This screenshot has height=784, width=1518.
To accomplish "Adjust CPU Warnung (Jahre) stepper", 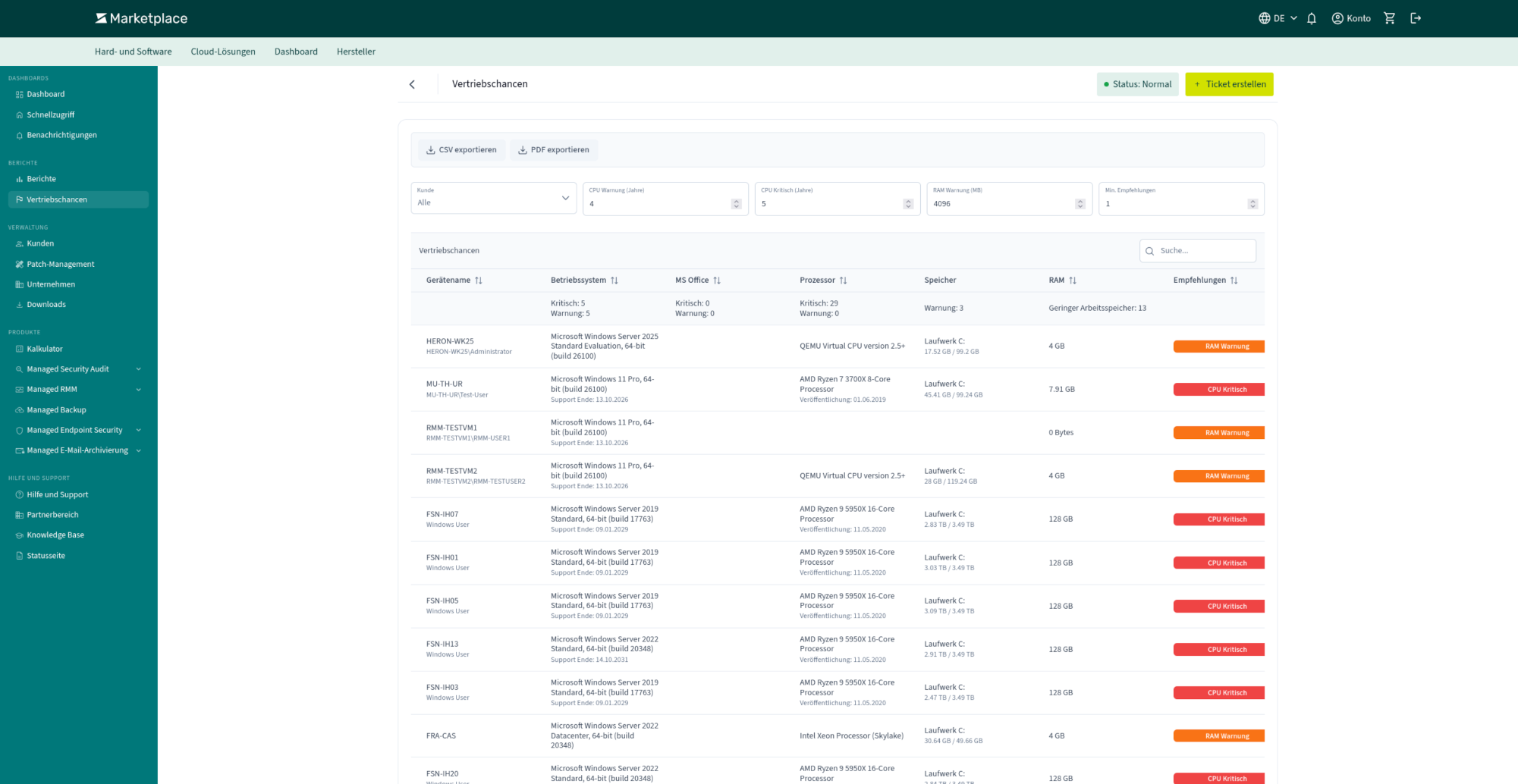I will pyautogui.click(x=736, y=204).
